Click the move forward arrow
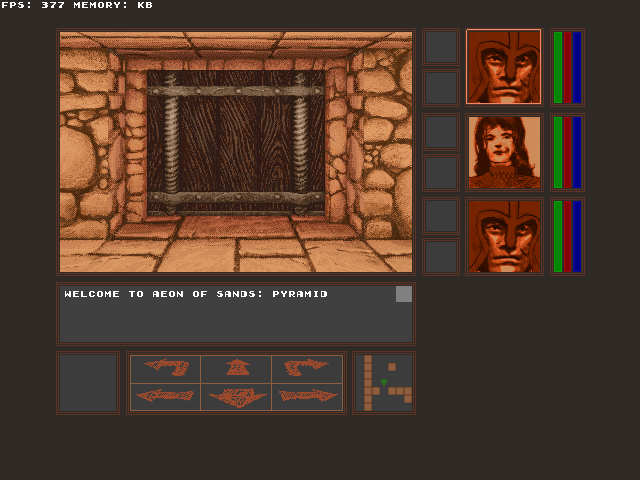Screen dimensions: 640x480 click(236, 368)
